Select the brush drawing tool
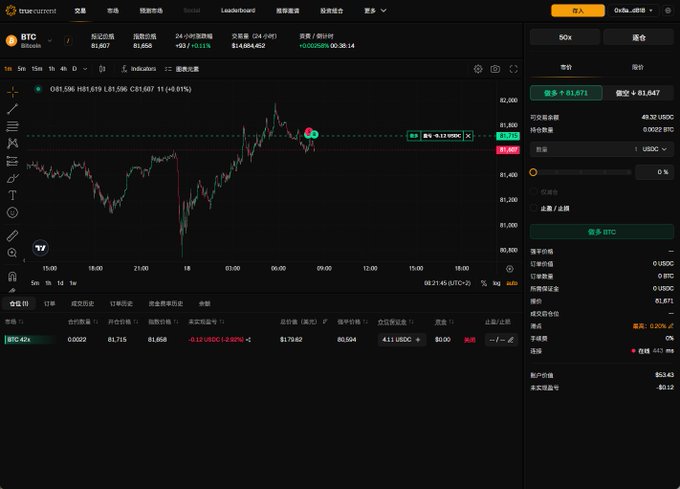The width and height of the screenshot is (680, 489). click(13, 178)
